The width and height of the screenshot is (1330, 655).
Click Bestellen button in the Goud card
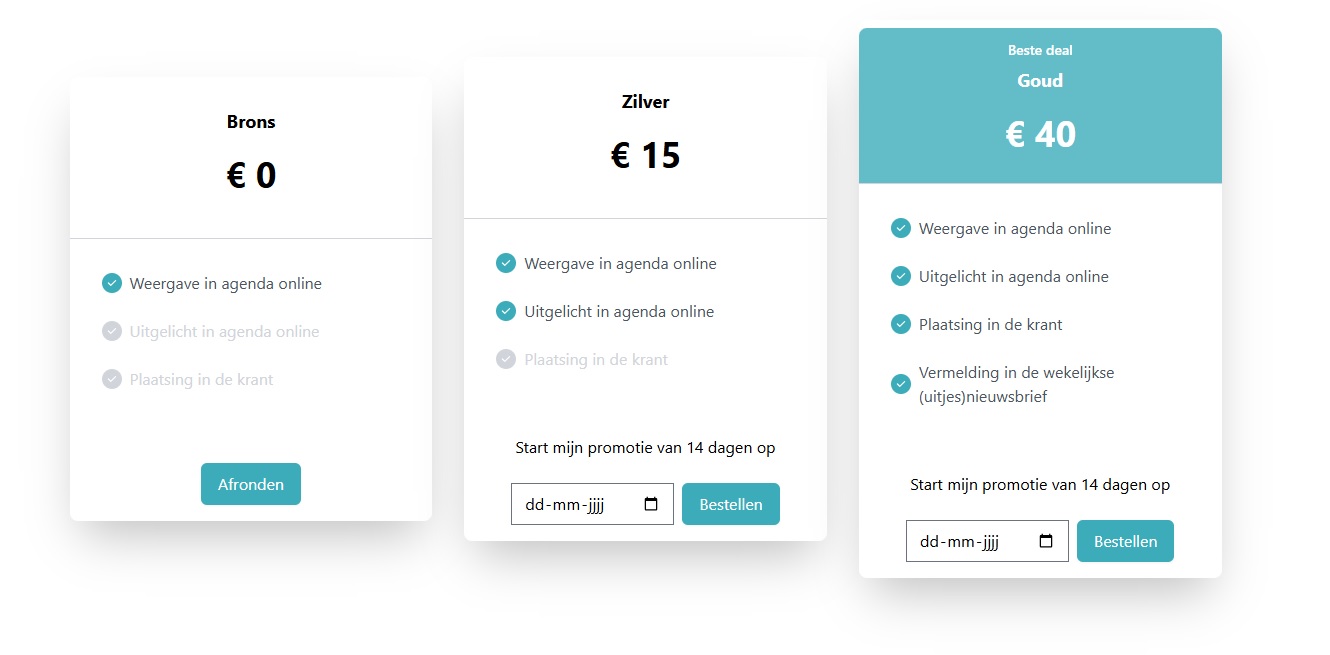pyautogui.click(x=1125, y=541)
